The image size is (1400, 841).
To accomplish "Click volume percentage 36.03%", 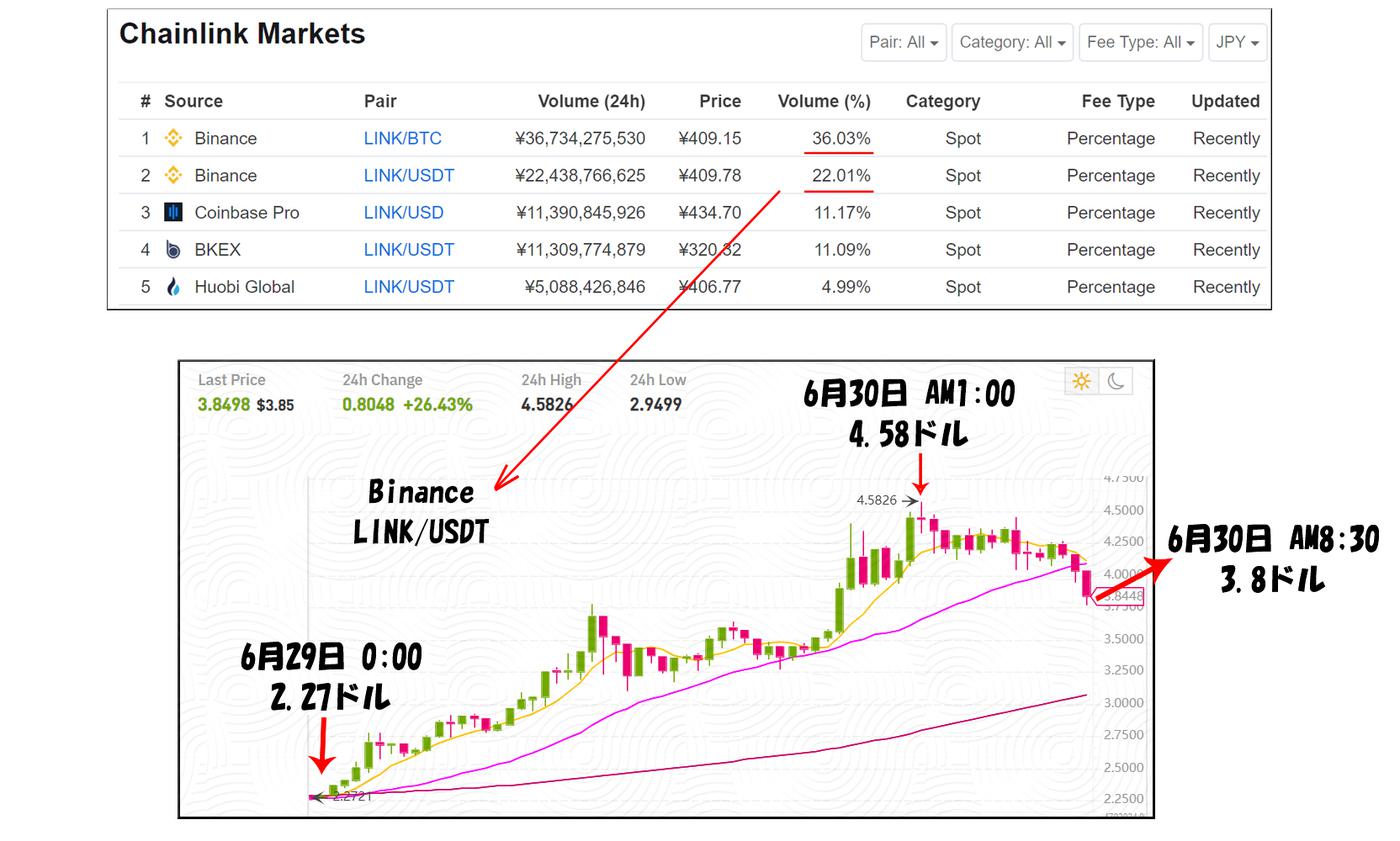I will 841,138.
